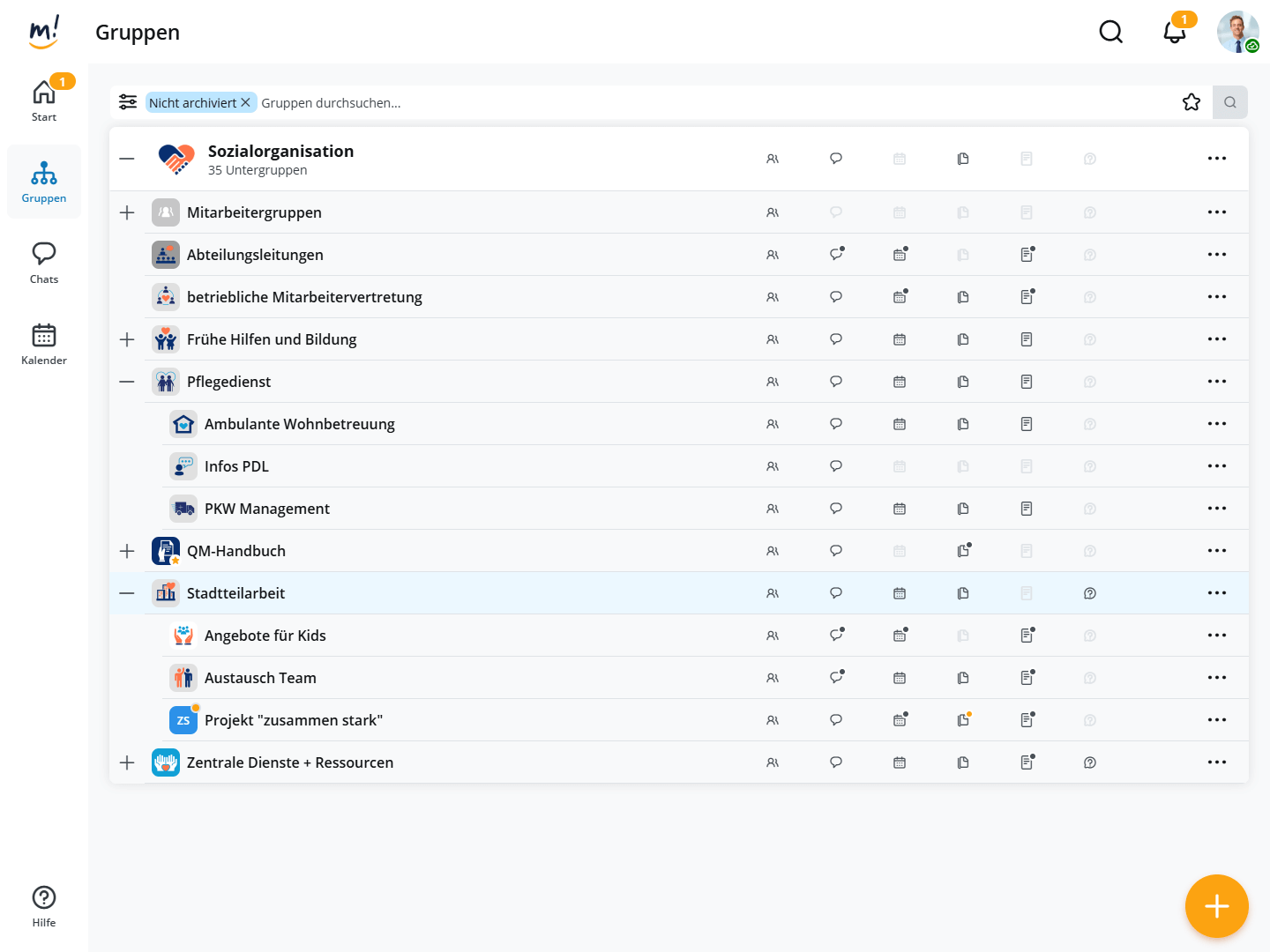Collapse the Stadtteilarbeit group
This screenshot has width=1270, height=952.
point(127,593)
